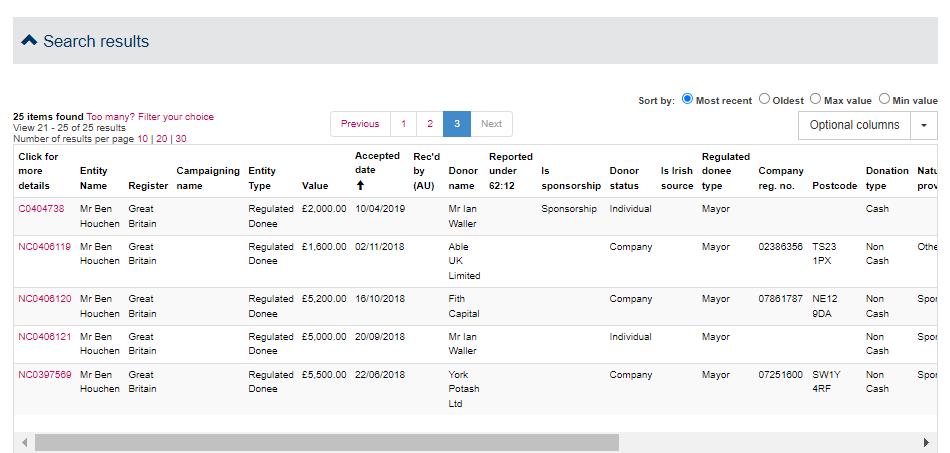Choose the Min value sort radio

[x=884, y=99]
